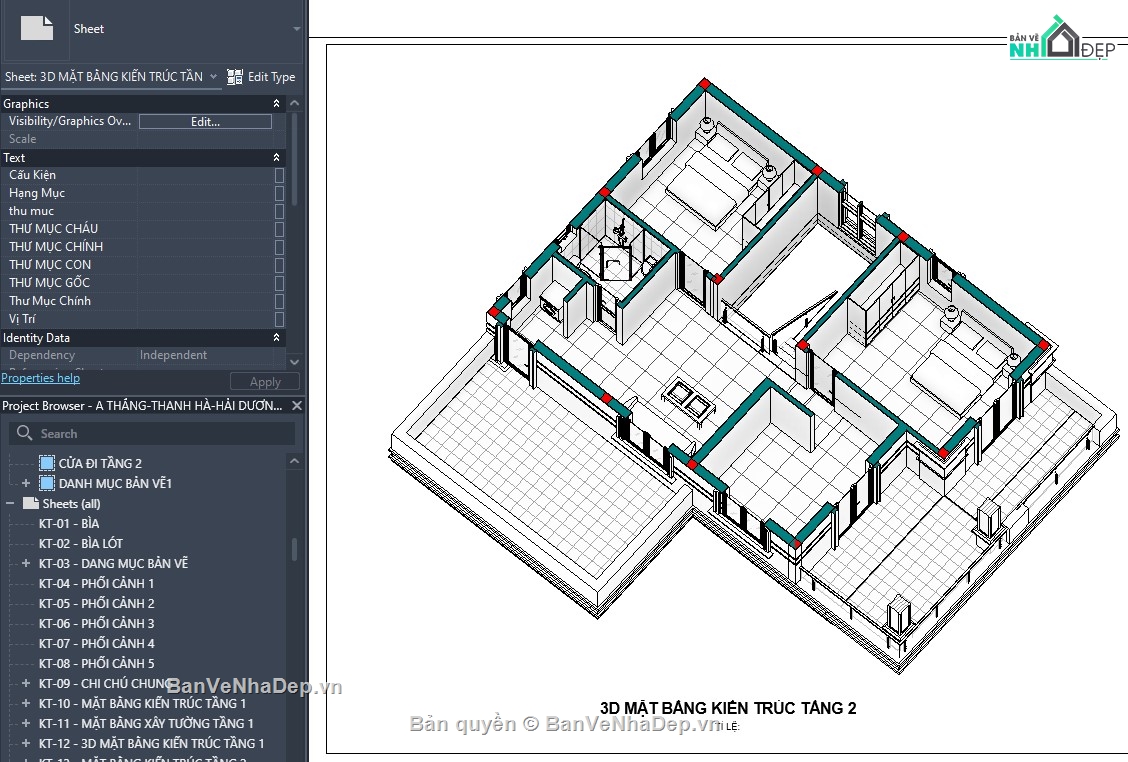Select sheet KT-05 - PHỐI CẢNH 2
Image resolution: width=1128 pixels, height=762 pixels.
pyautogui.click(x=96, y=604)
